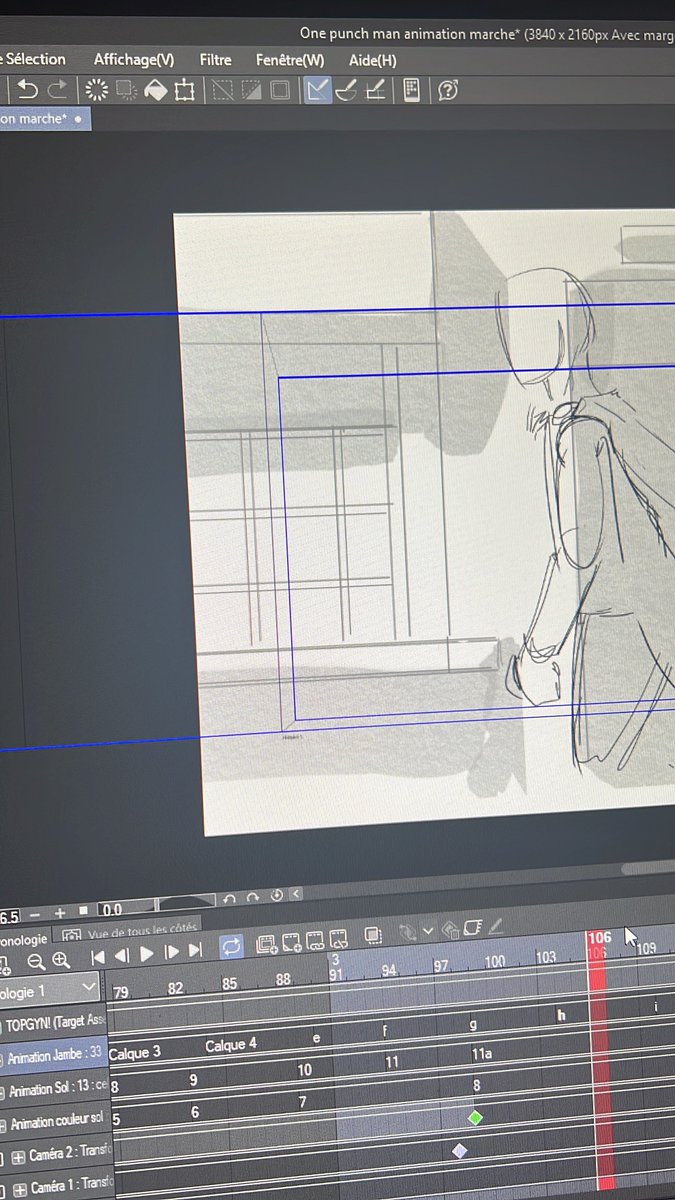Click the canvas zoom in plus button
Image resolution: width=675 pixels, height=1200 pixels.
(59, 912)
